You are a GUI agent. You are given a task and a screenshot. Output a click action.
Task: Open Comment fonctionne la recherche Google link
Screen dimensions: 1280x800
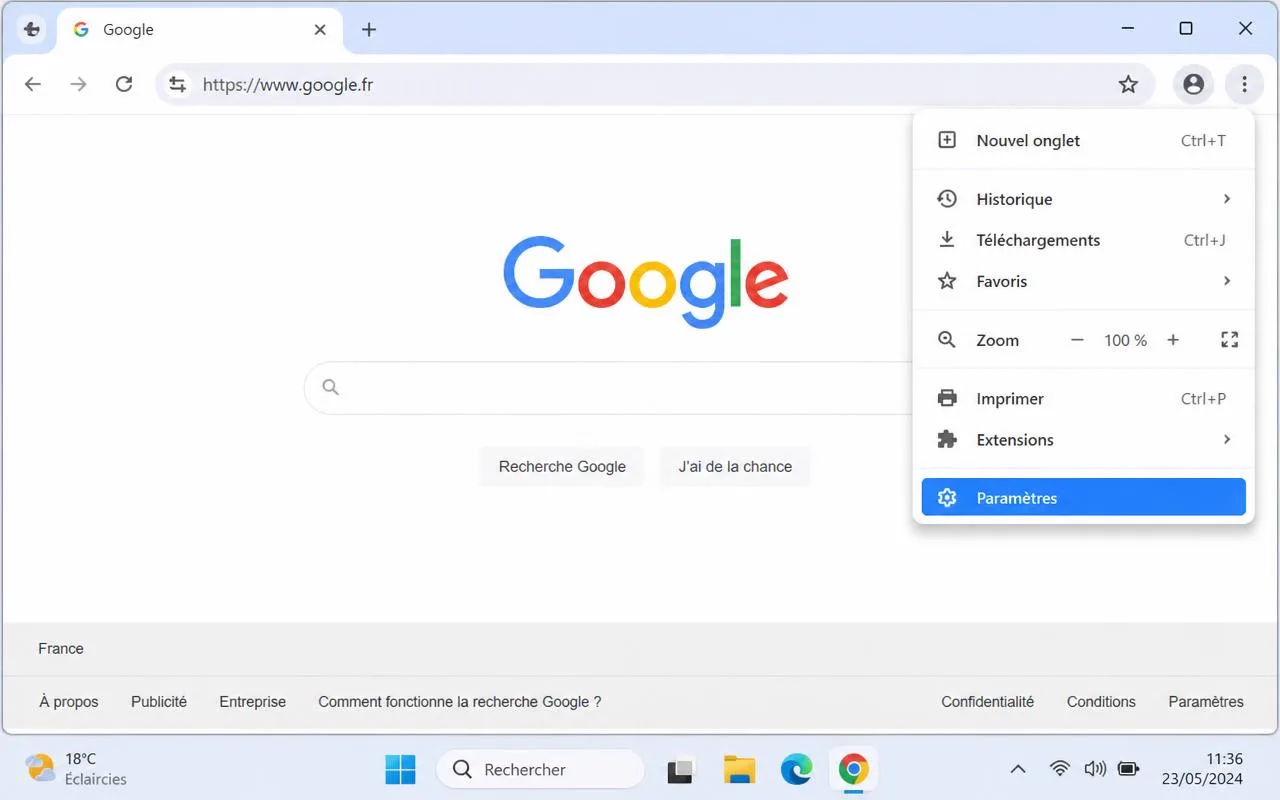[460, 702]
